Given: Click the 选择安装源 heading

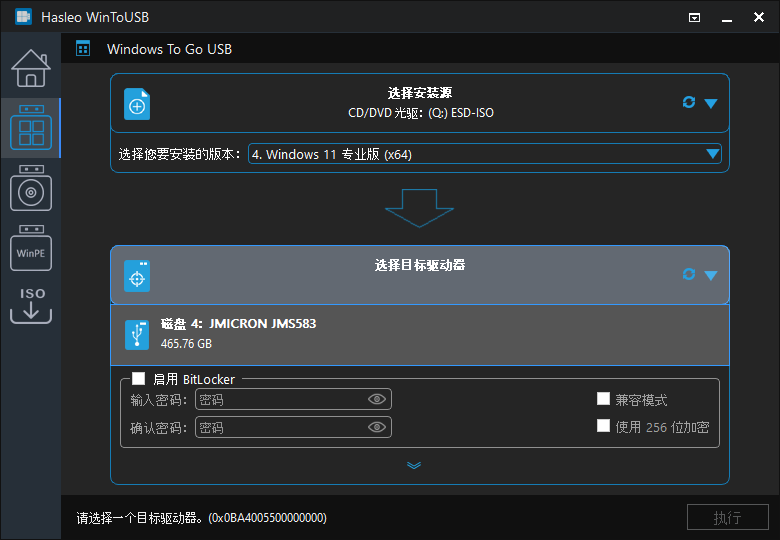Looking at the screenshot, I should [420, 92].
